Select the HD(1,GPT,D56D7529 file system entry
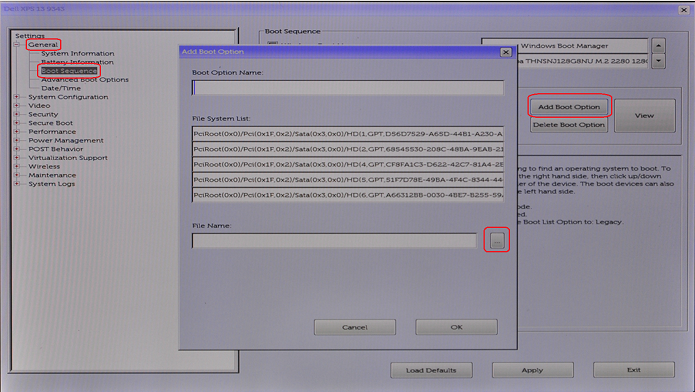The image size is (695, 392). (348, 134)
